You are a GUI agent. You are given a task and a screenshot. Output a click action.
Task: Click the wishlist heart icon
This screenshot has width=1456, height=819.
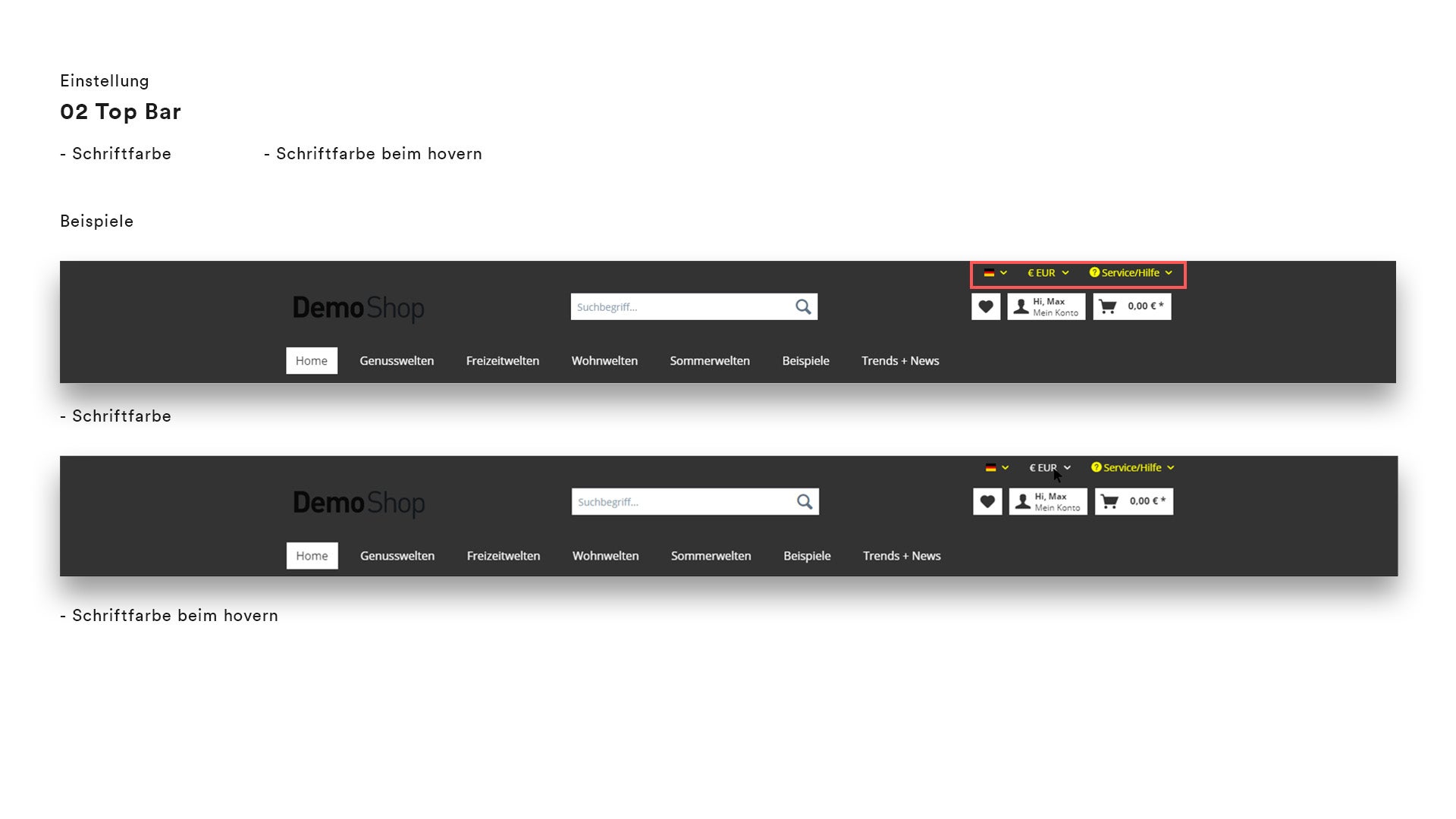986,306
